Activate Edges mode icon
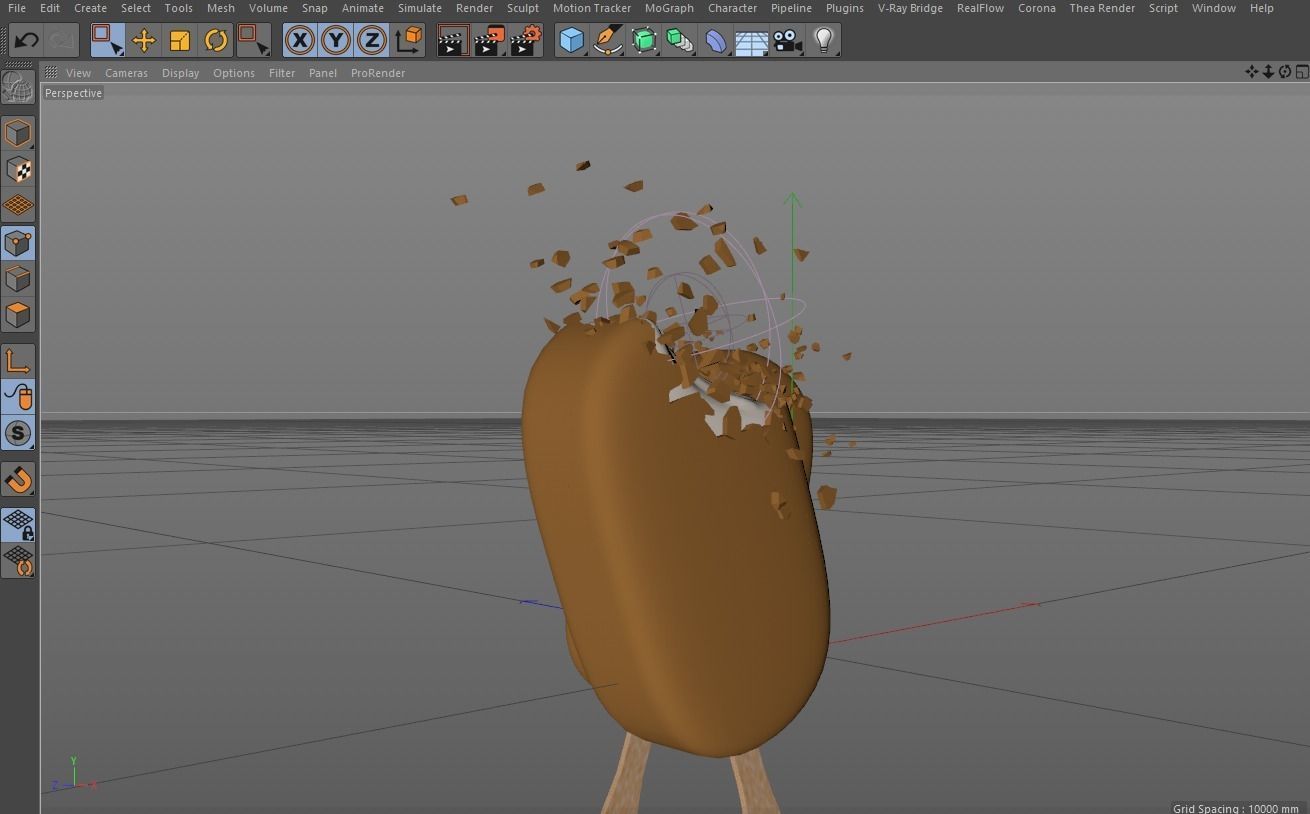Viewport: 1310px width, 814px height. click(x=18, y=279)
